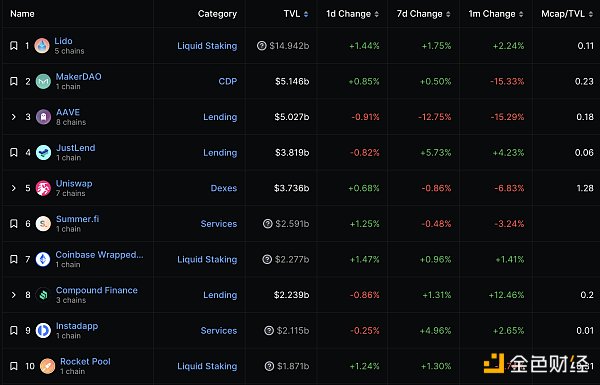Toggle bookmark for MakerDAO
This screenshot has height=385, width=600.
tap(14, 82)
